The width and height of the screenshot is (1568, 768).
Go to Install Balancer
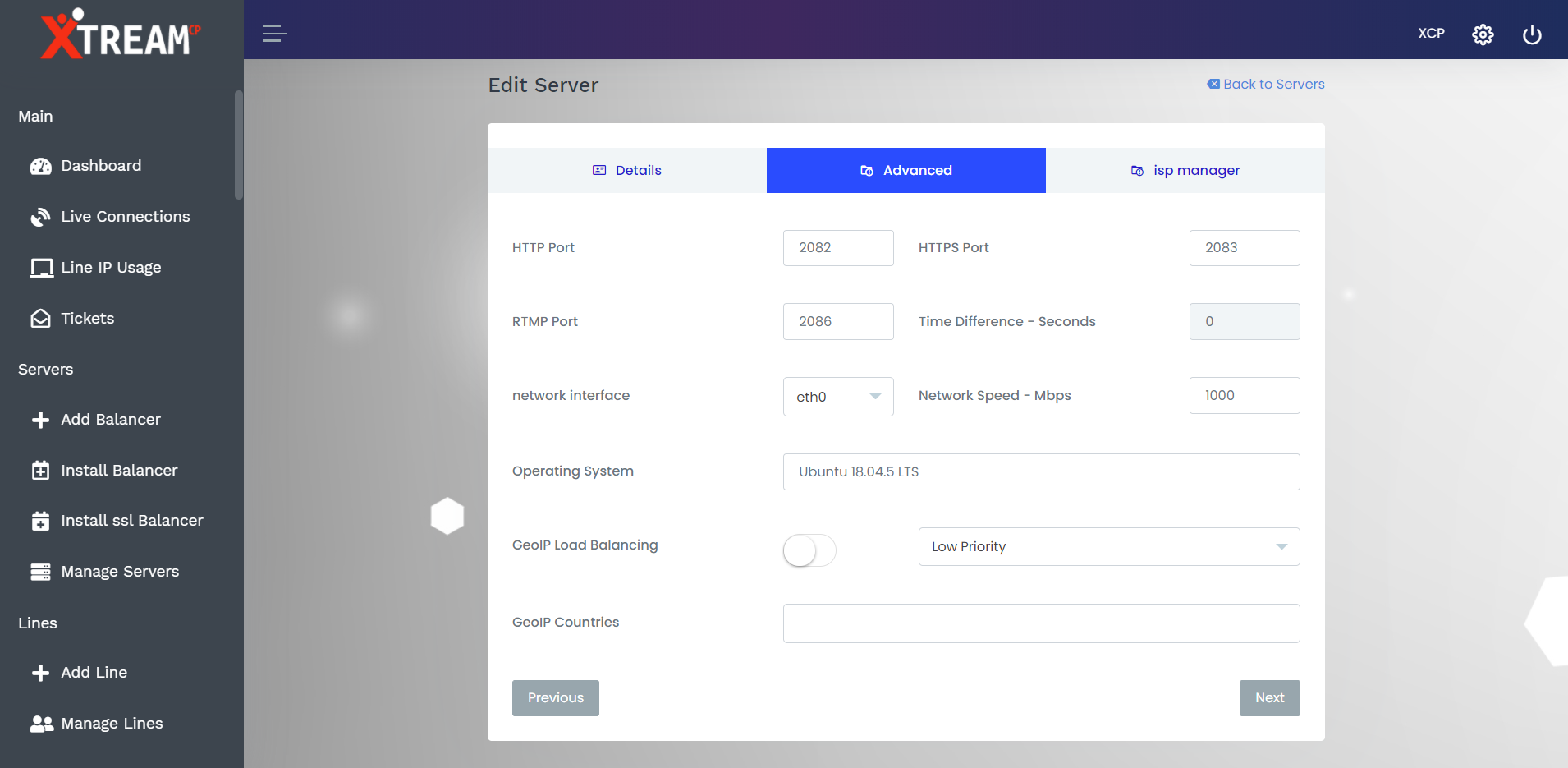point(120,471)
